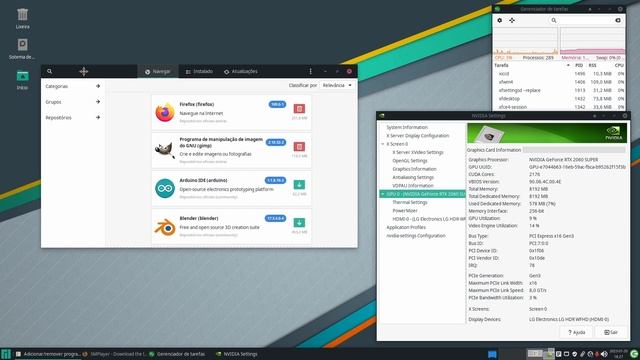Open the Manjaro start menu icon
The height and width of the screenshot is (360, 640).
6,354
